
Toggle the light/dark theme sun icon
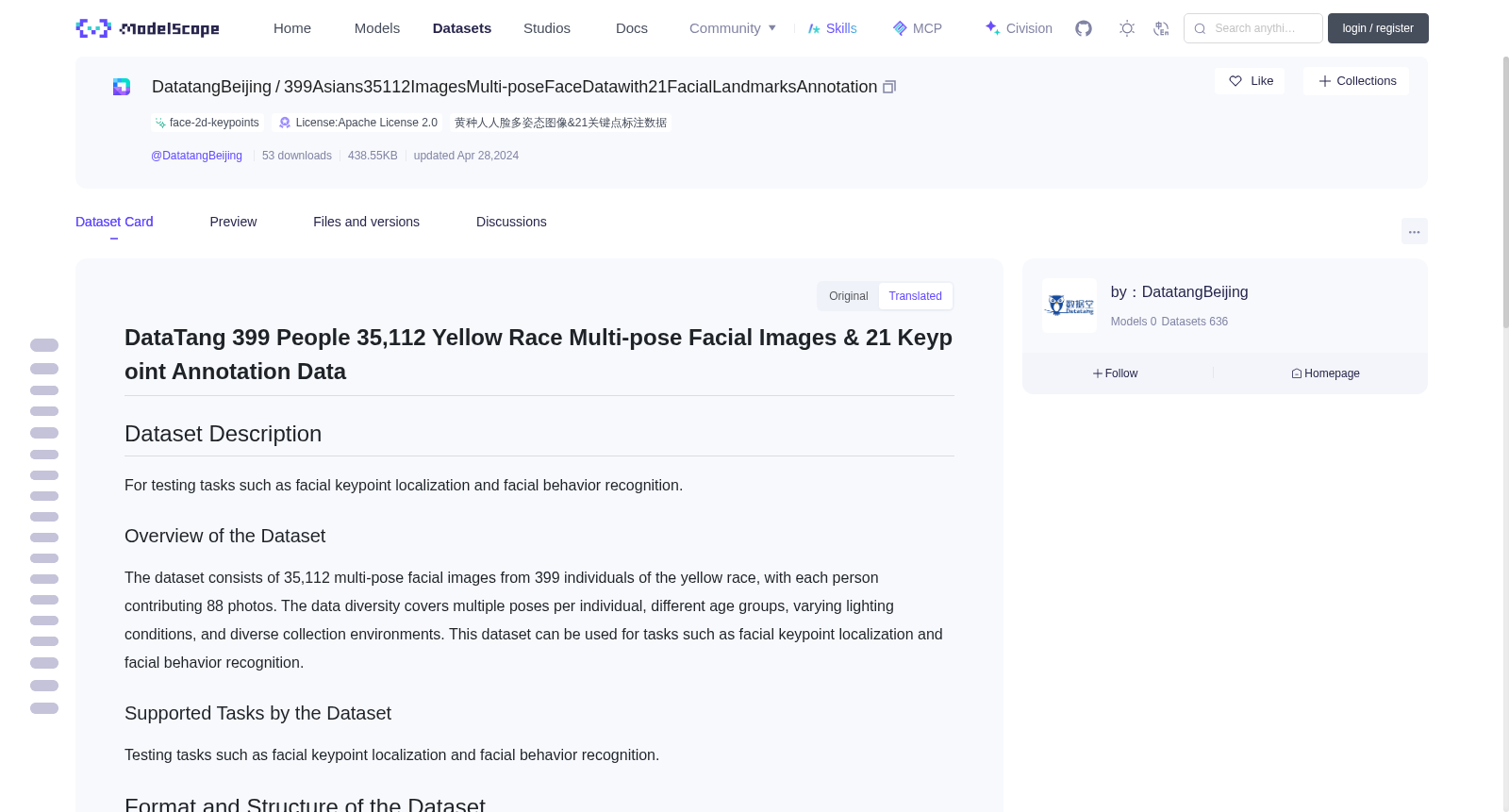coord(1127,28)
